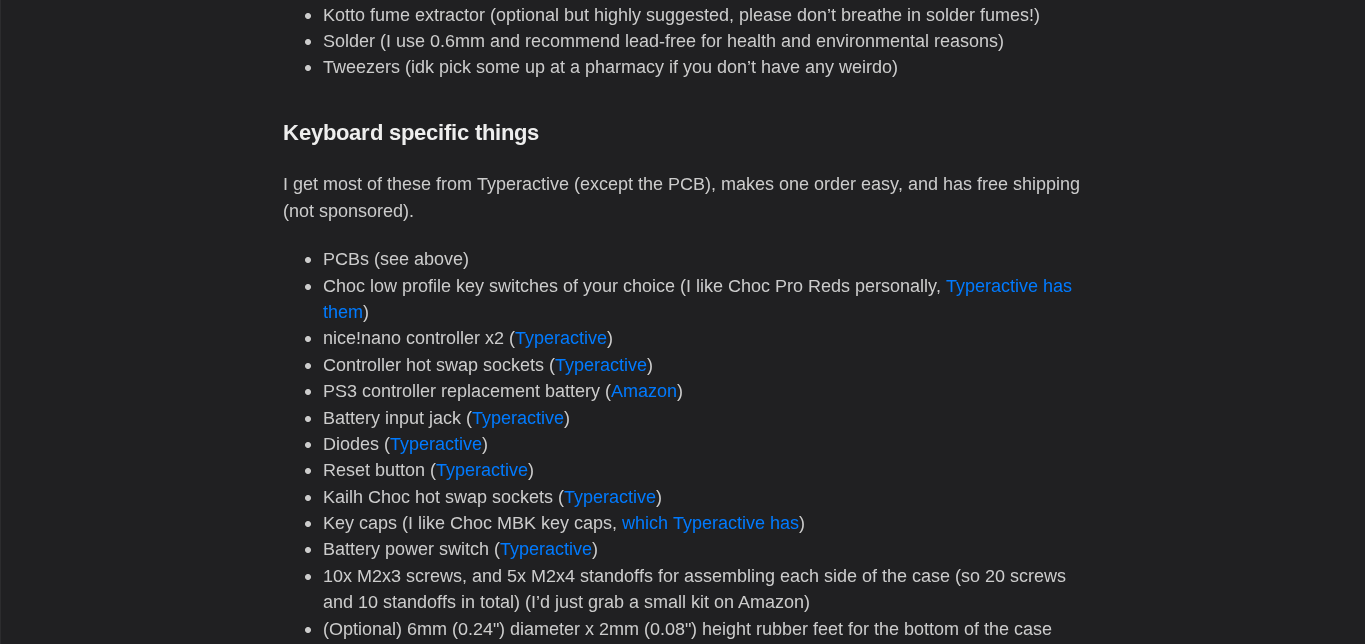Follow the Amazon link for PS3 battery
This screenshot has height=644, width=1365.
click(643, 391)
